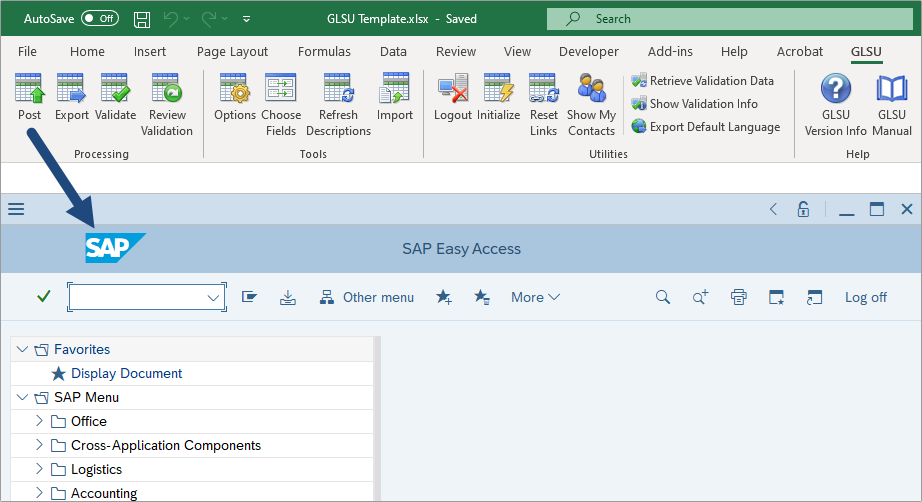Click Choose Fields in Tools group
This screenshot has height=502, width=922.
coord(280,105)
